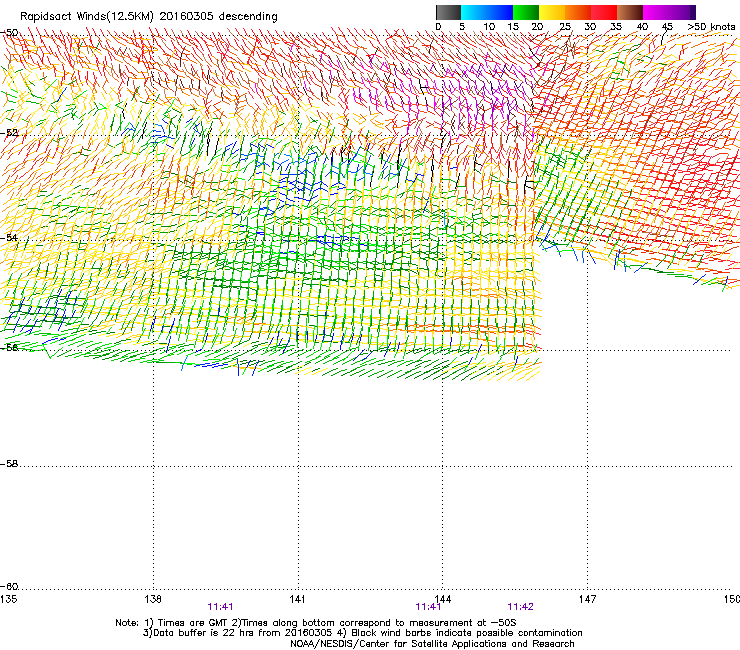Click the '135' longitude axis label
The height and width of the screenshot is (650, 740).
click(x=8, y=599)
